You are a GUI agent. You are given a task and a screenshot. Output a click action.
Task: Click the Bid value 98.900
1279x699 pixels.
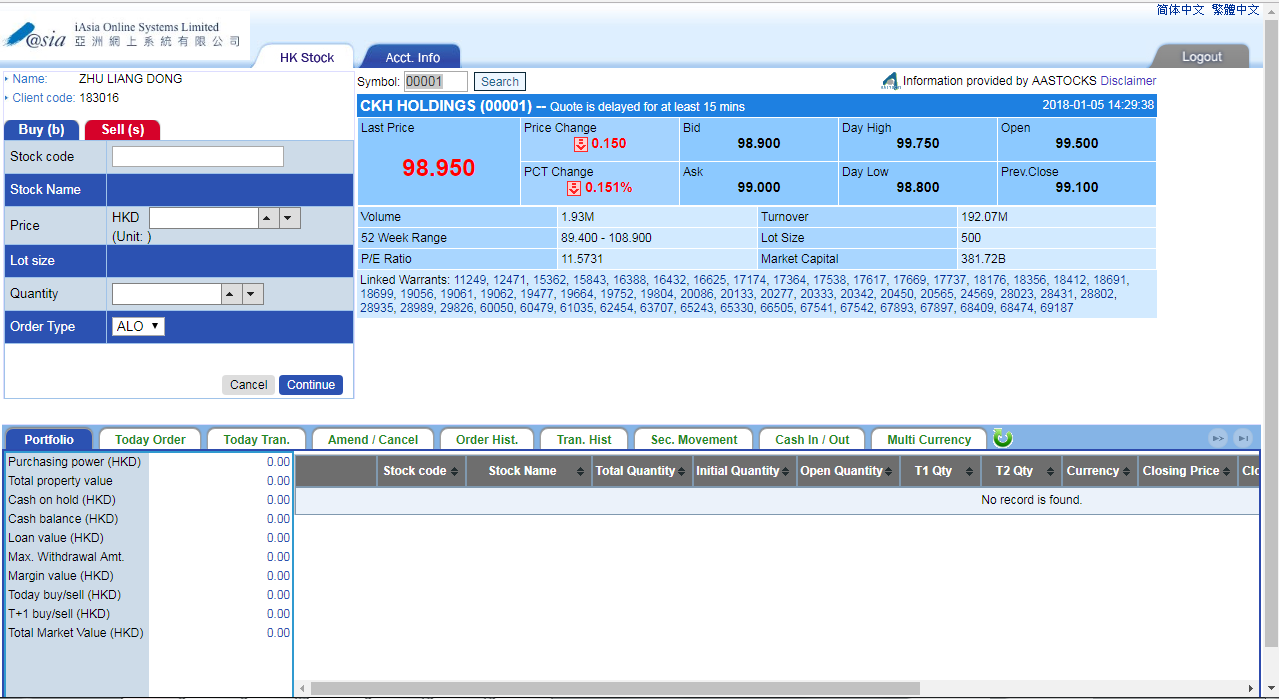click(759, 143)
